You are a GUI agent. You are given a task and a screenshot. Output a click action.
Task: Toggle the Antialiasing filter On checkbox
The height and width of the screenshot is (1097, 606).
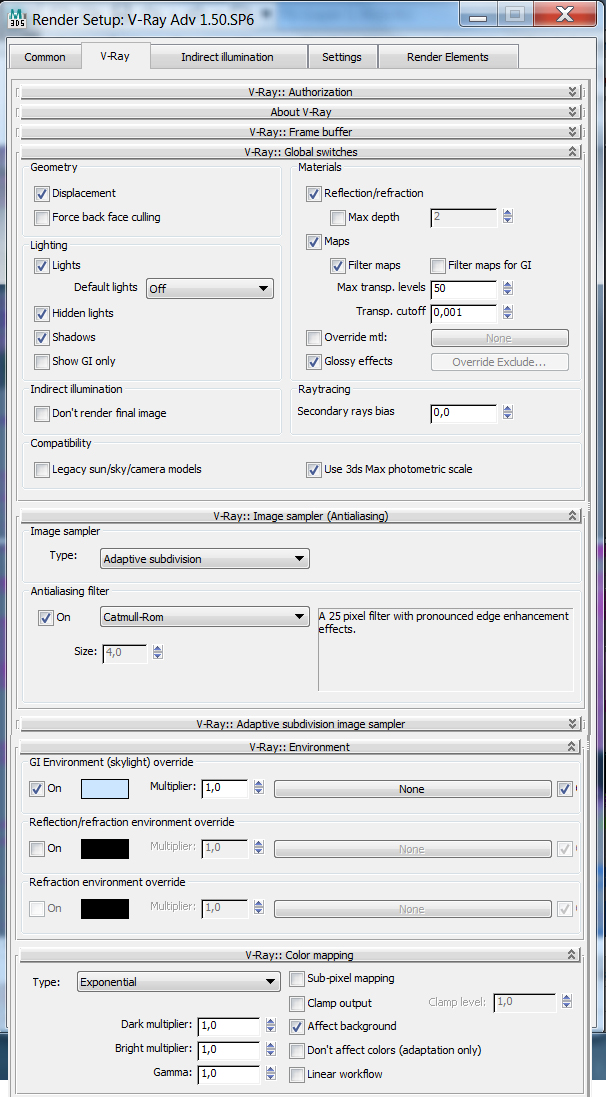45,618
